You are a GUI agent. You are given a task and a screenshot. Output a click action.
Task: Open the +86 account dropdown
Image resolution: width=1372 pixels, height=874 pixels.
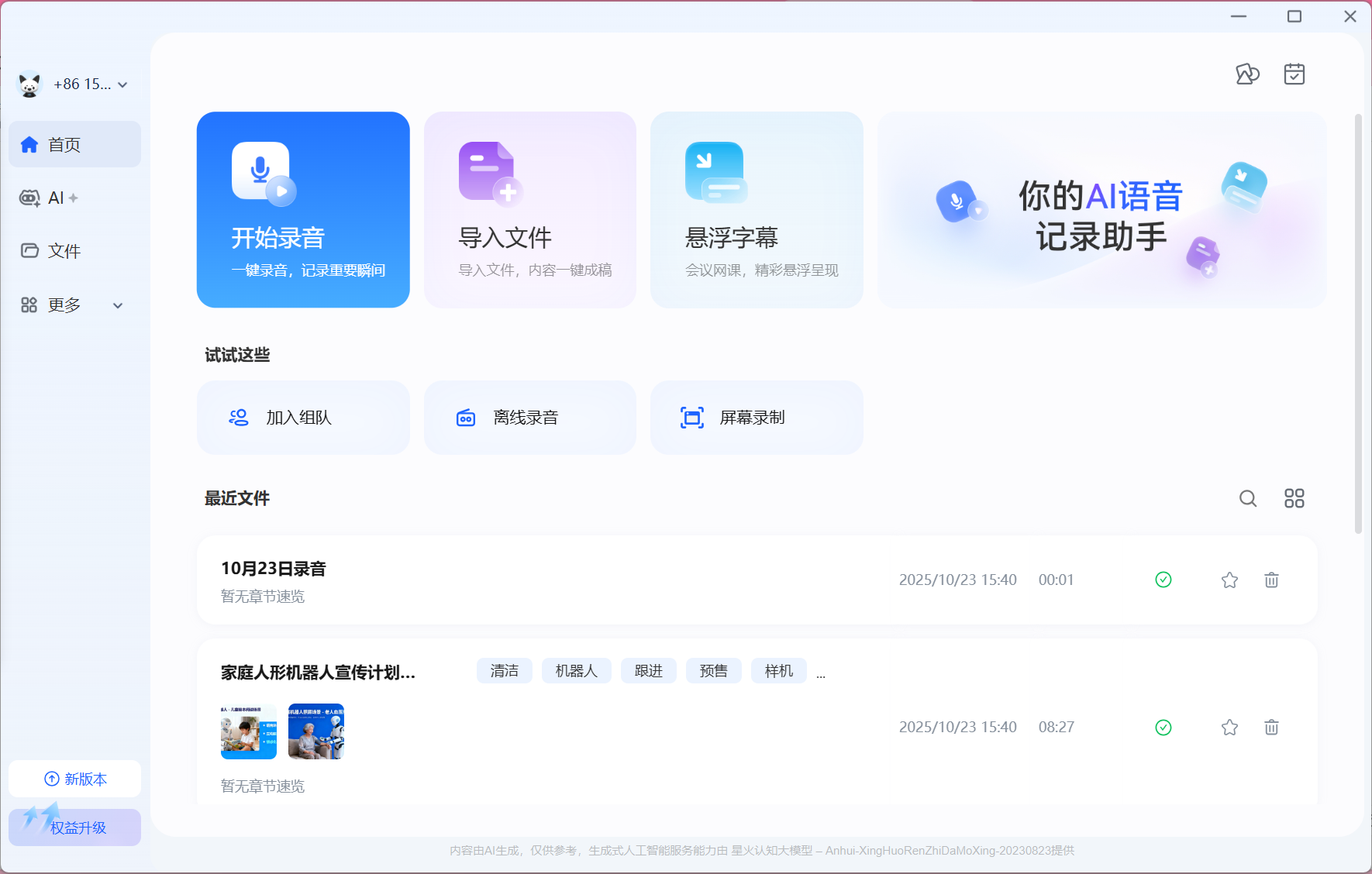[74, 84]
